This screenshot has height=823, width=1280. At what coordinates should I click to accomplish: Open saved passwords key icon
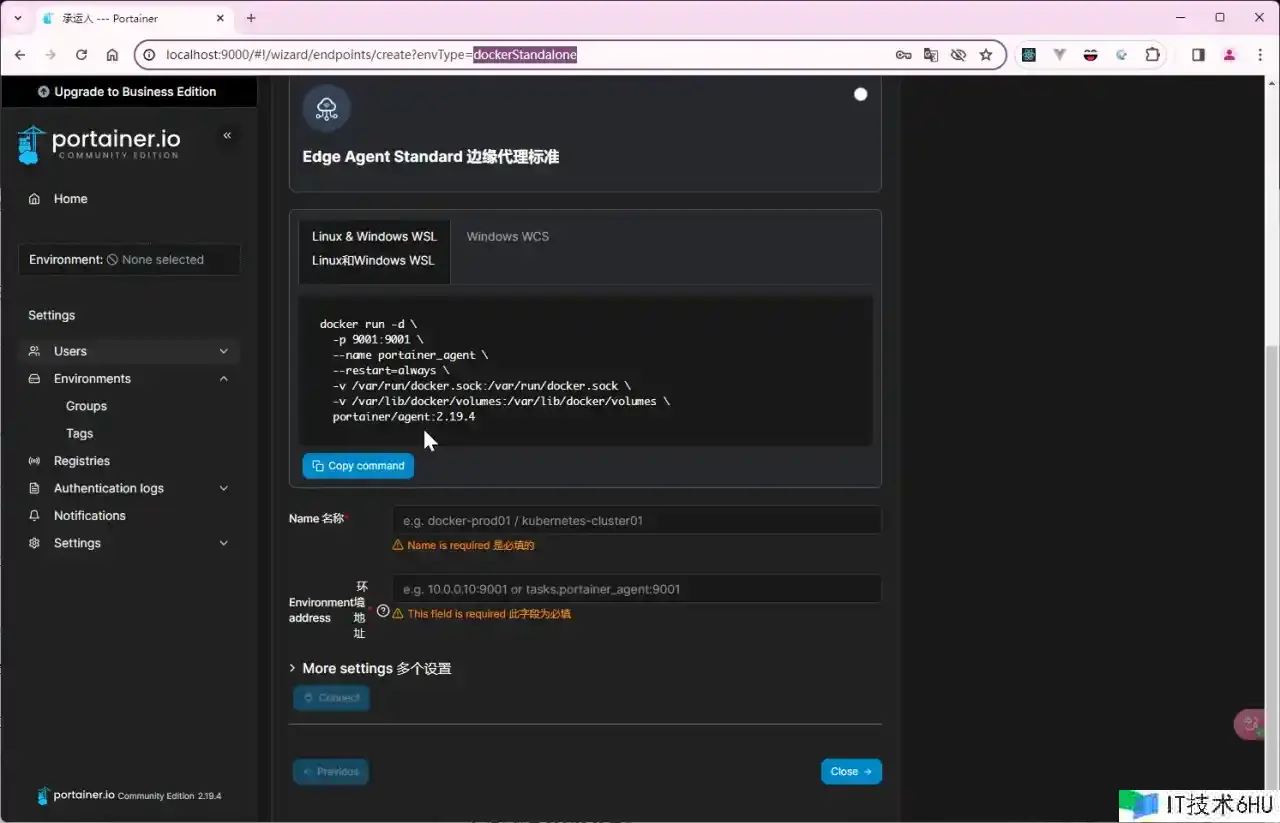903,55
